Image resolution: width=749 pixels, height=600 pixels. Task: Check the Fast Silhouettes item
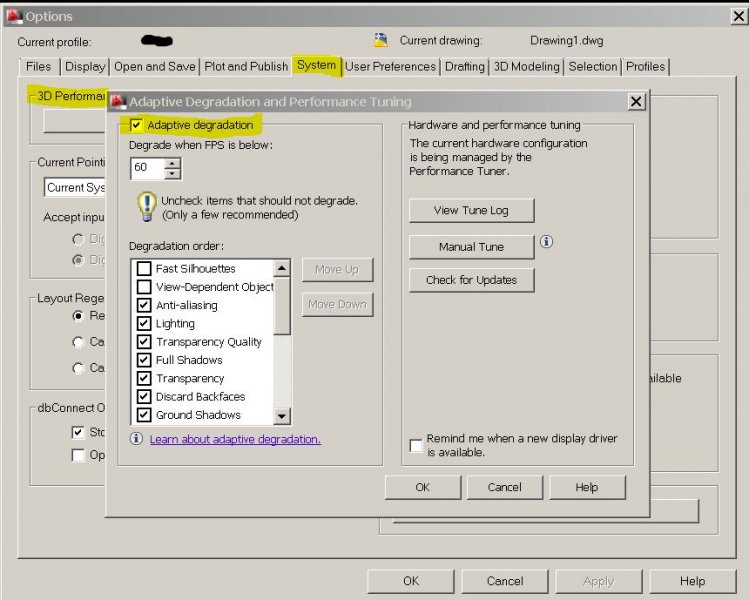pyautogui.click(x=144, y=268)
